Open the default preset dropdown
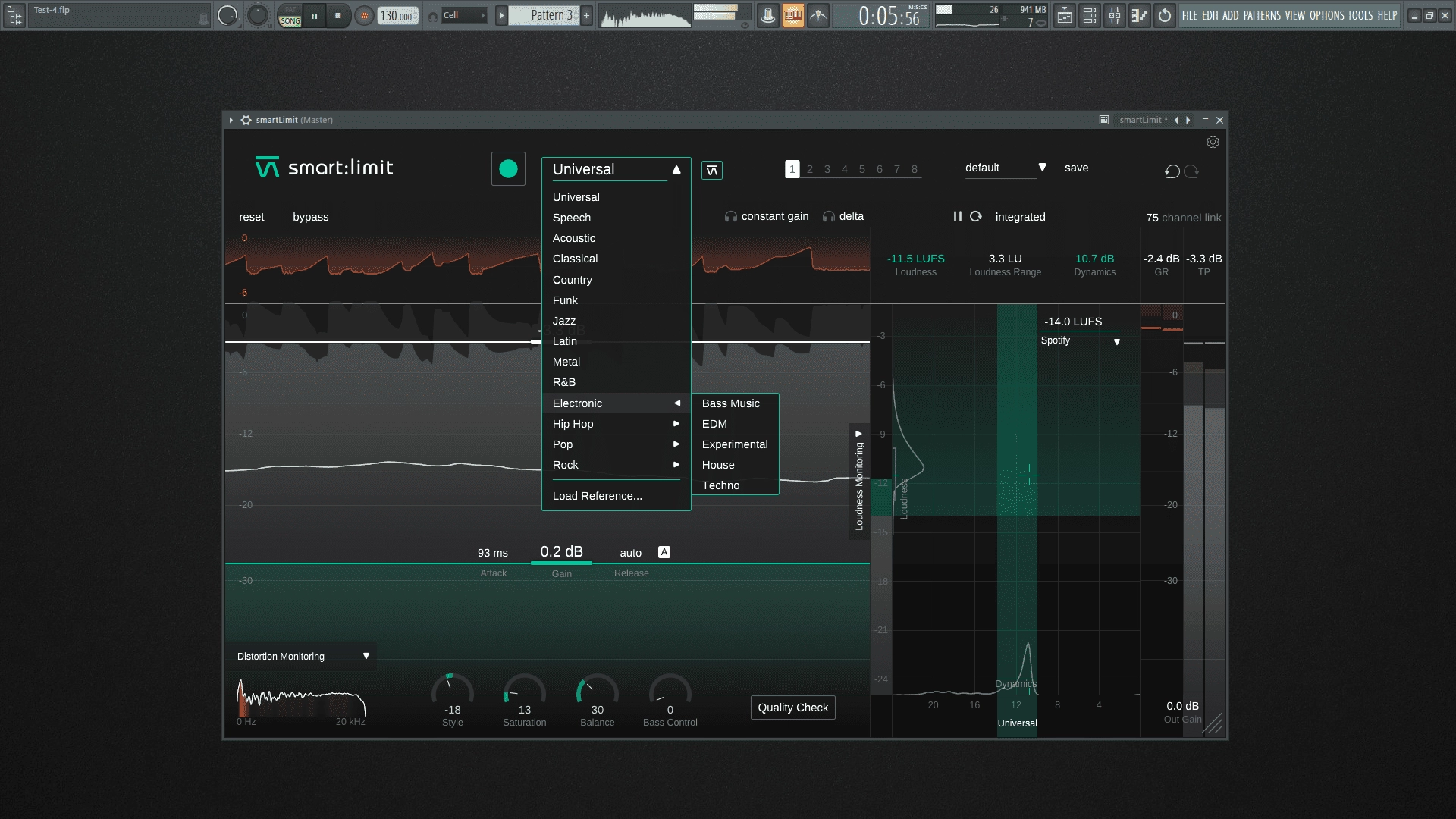Viewport: 1456px width, 819px height. (1006, 168)
